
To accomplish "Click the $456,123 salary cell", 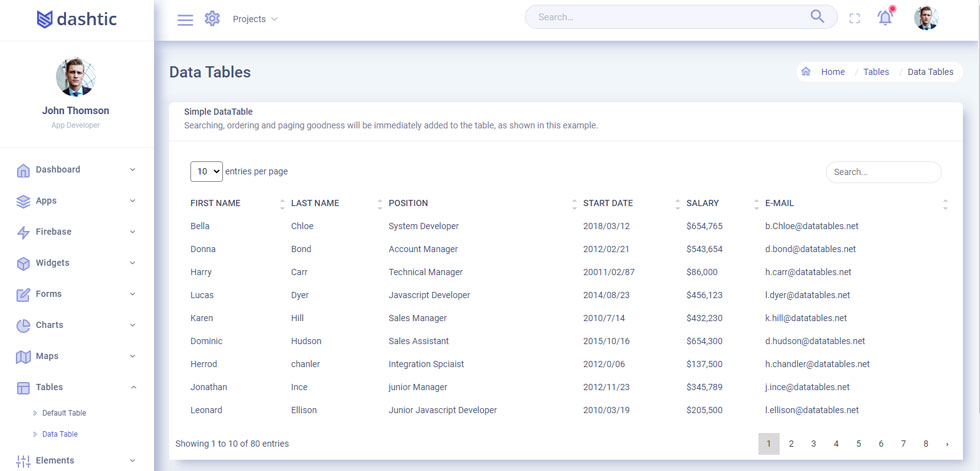I will 704,295.
